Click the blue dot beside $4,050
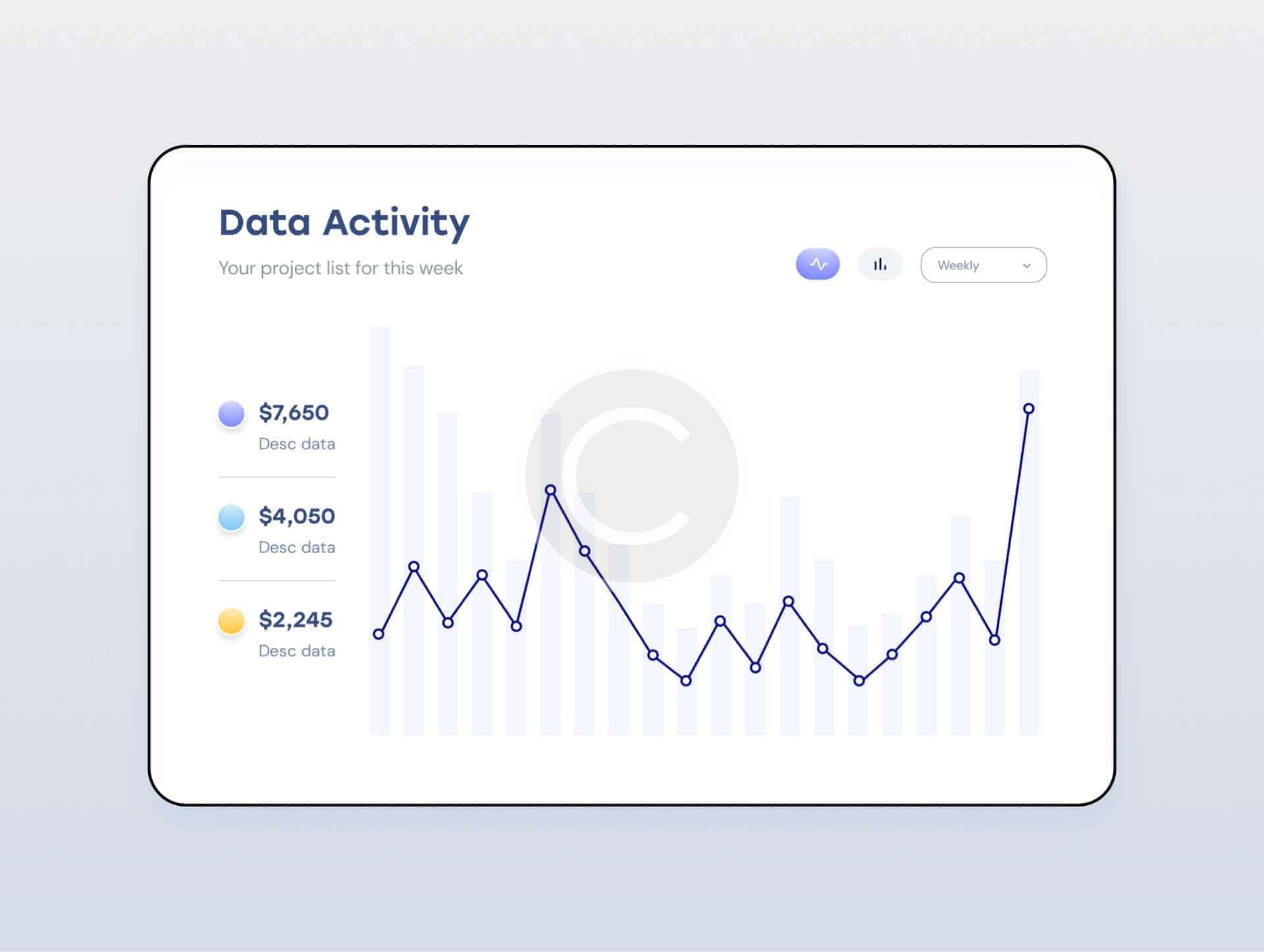The image size is (1264, 952). click(x=230, y=518)
